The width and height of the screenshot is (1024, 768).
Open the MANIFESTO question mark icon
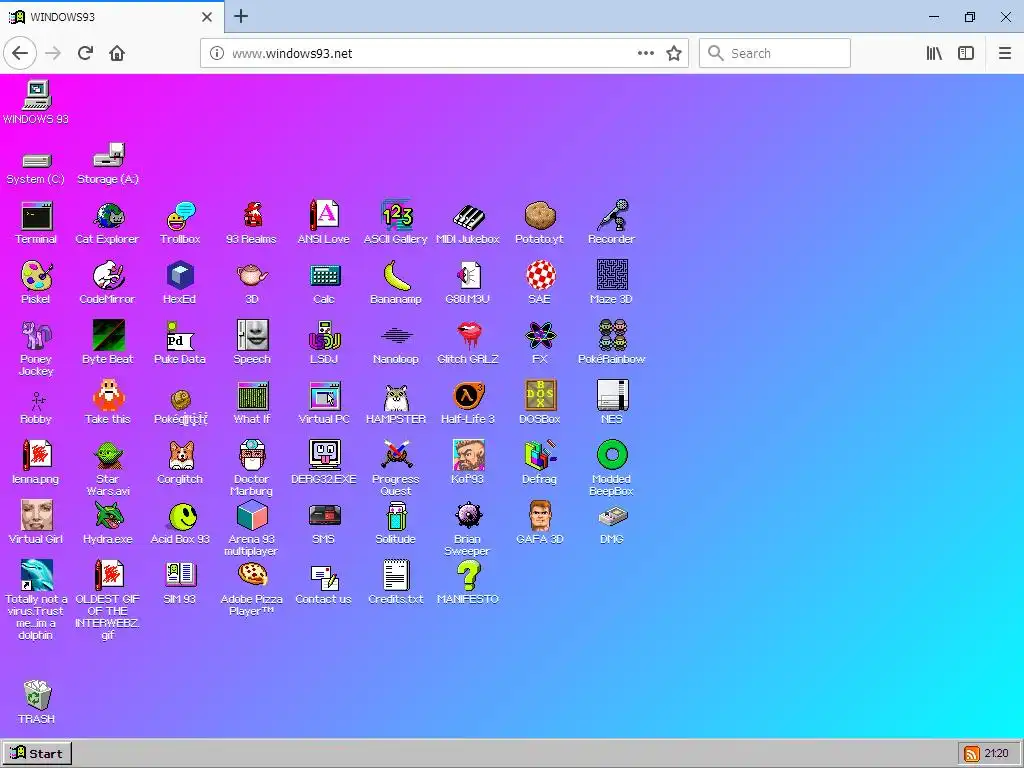point(468,575)
